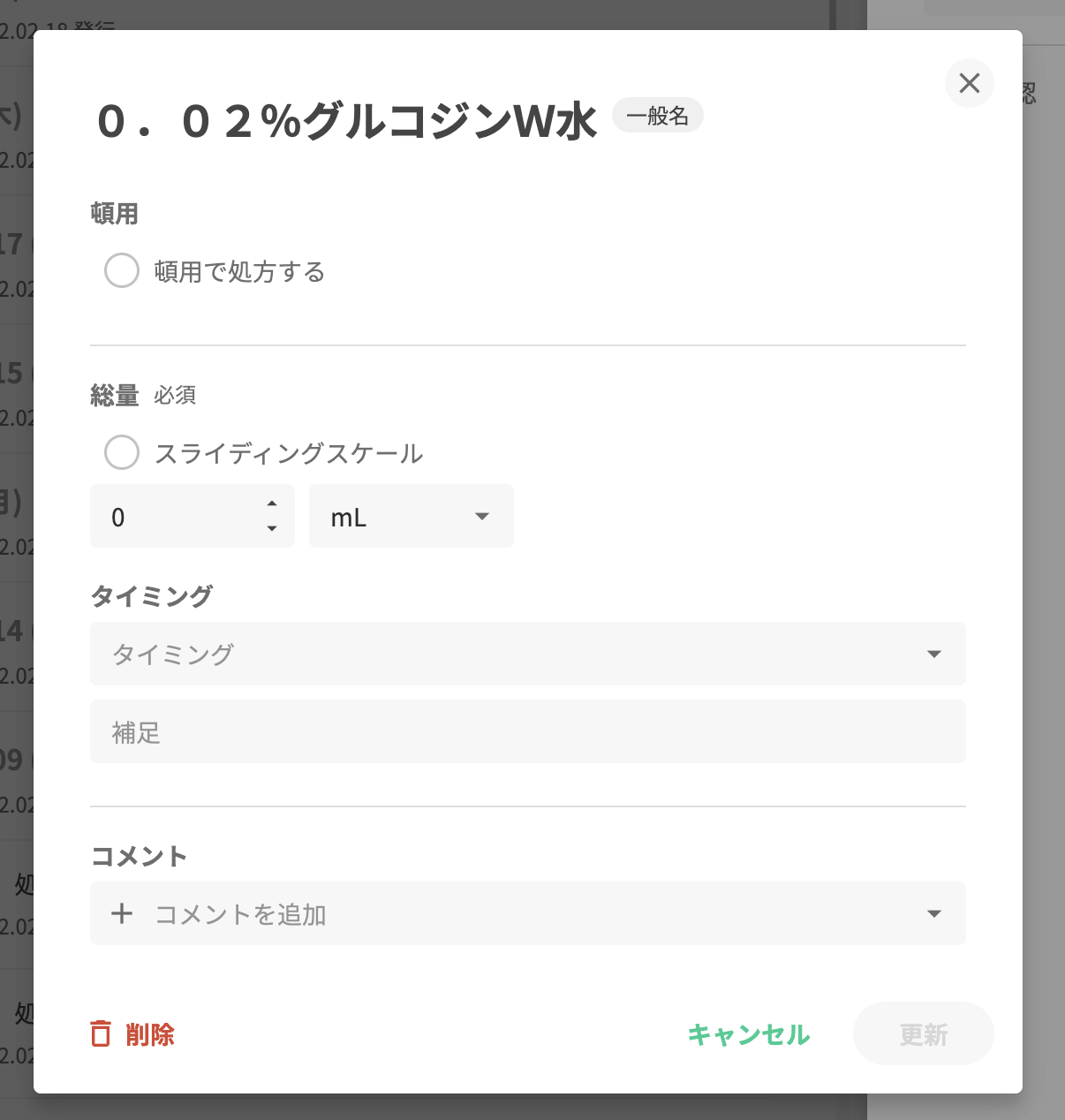The image size is (1065, 1120).
Task: Close the dialog with the X icon
Action: pyautogui.click(x=969, y=83)
